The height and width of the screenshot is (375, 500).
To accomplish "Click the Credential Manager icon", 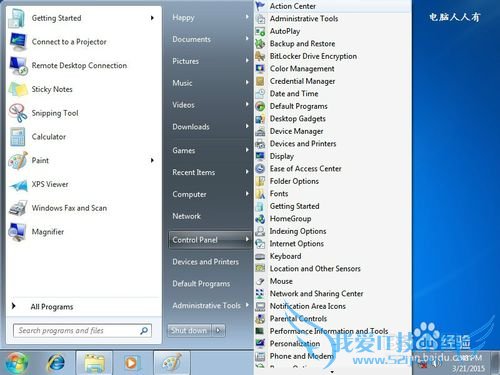I will (260, 81).
